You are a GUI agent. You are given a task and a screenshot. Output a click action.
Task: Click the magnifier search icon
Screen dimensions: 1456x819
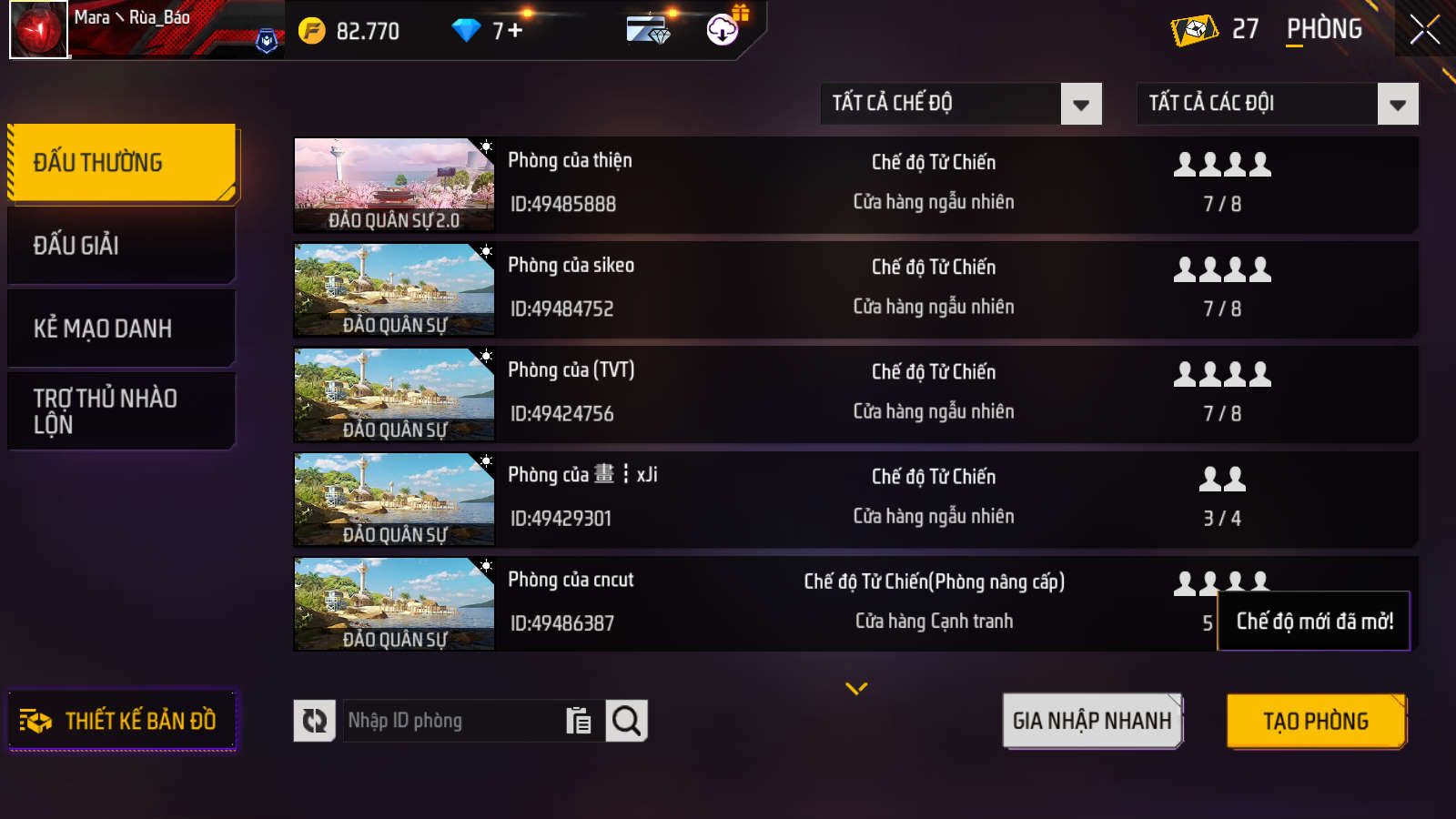click(x=626, y=721)
